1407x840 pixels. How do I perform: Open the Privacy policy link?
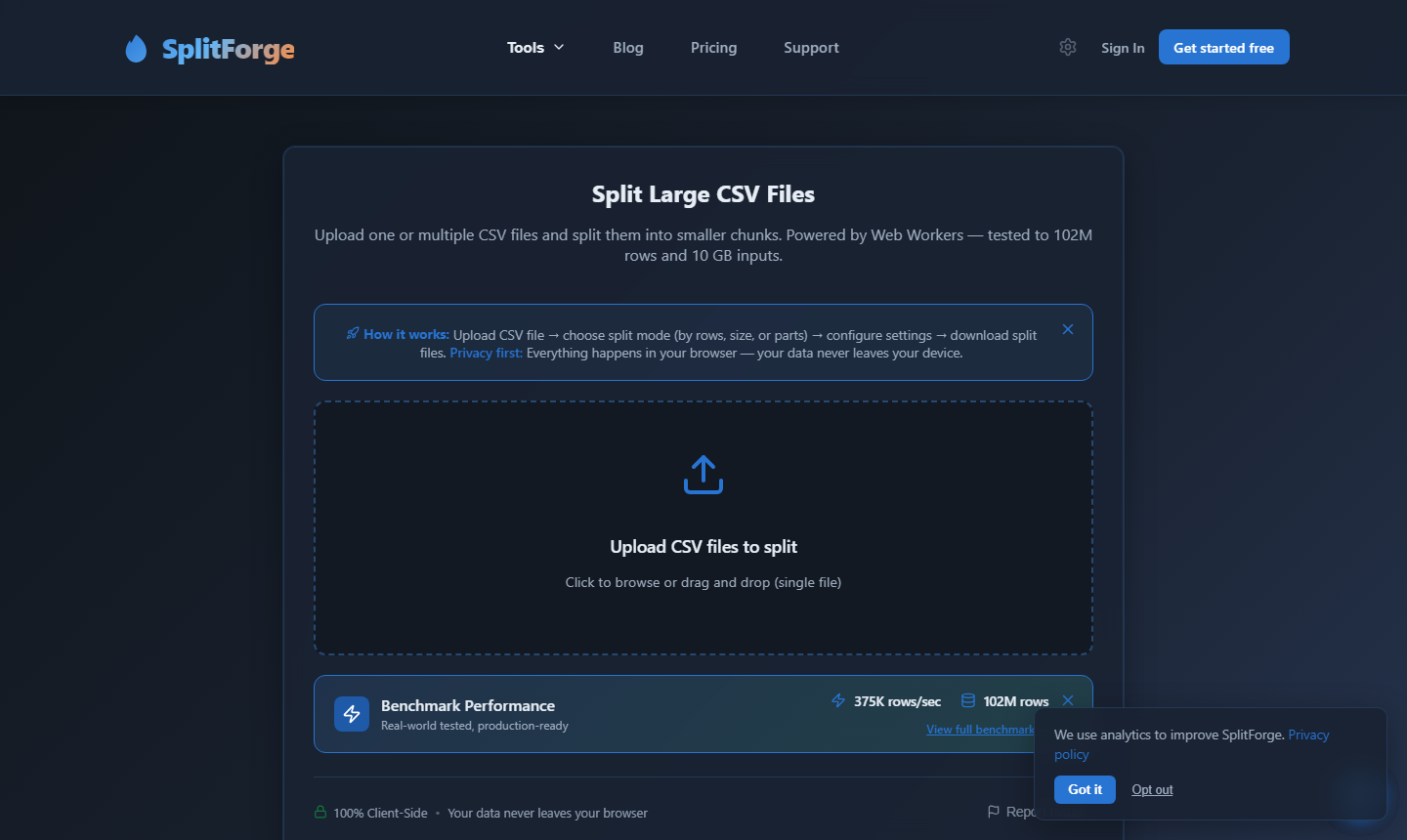pyautogui.click(x=1192, y=744)
